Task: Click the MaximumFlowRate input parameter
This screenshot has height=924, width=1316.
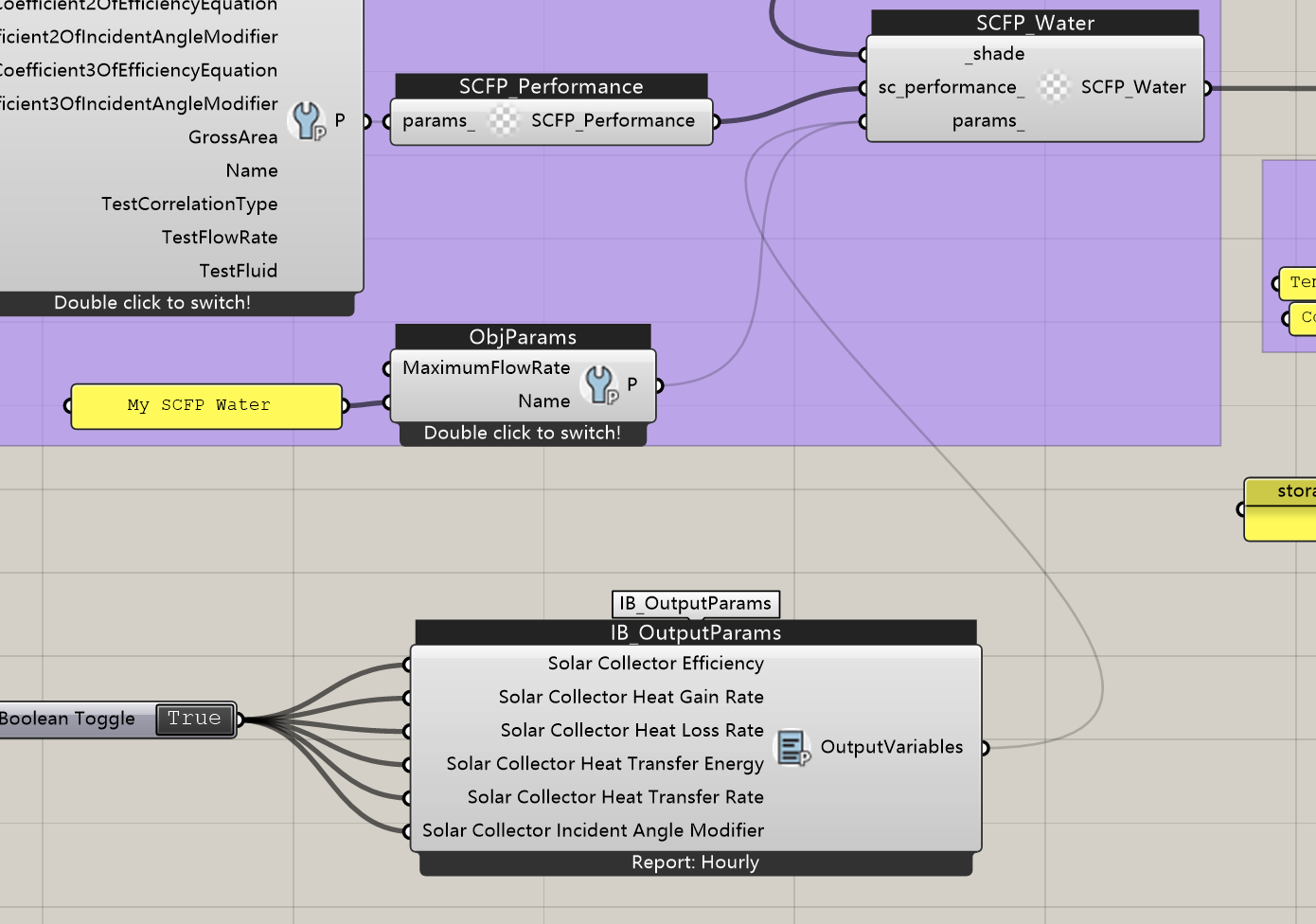Action: point(486,367)
